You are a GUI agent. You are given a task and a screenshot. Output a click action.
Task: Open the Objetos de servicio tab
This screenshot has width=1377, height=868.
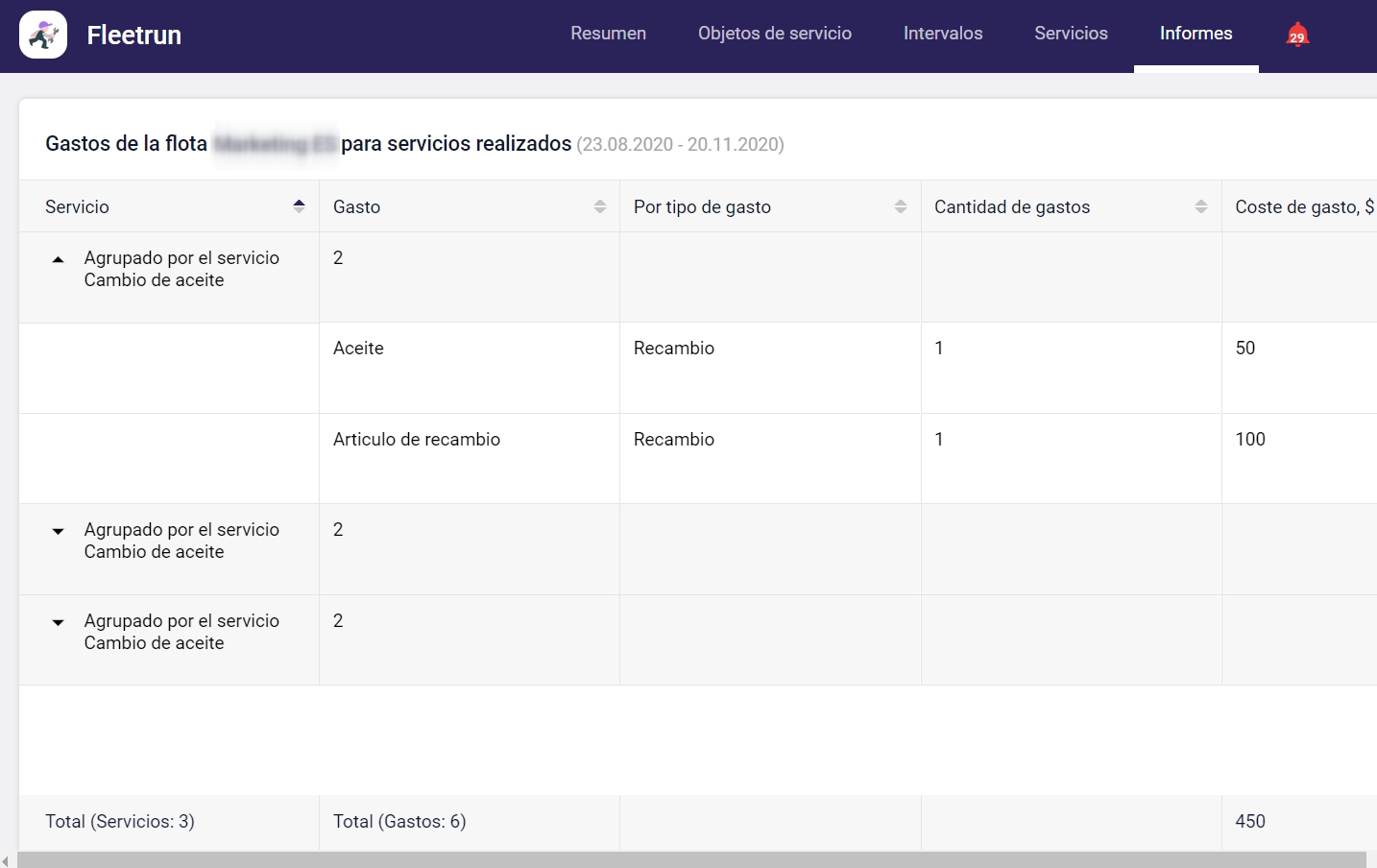(x=774, y=34)
